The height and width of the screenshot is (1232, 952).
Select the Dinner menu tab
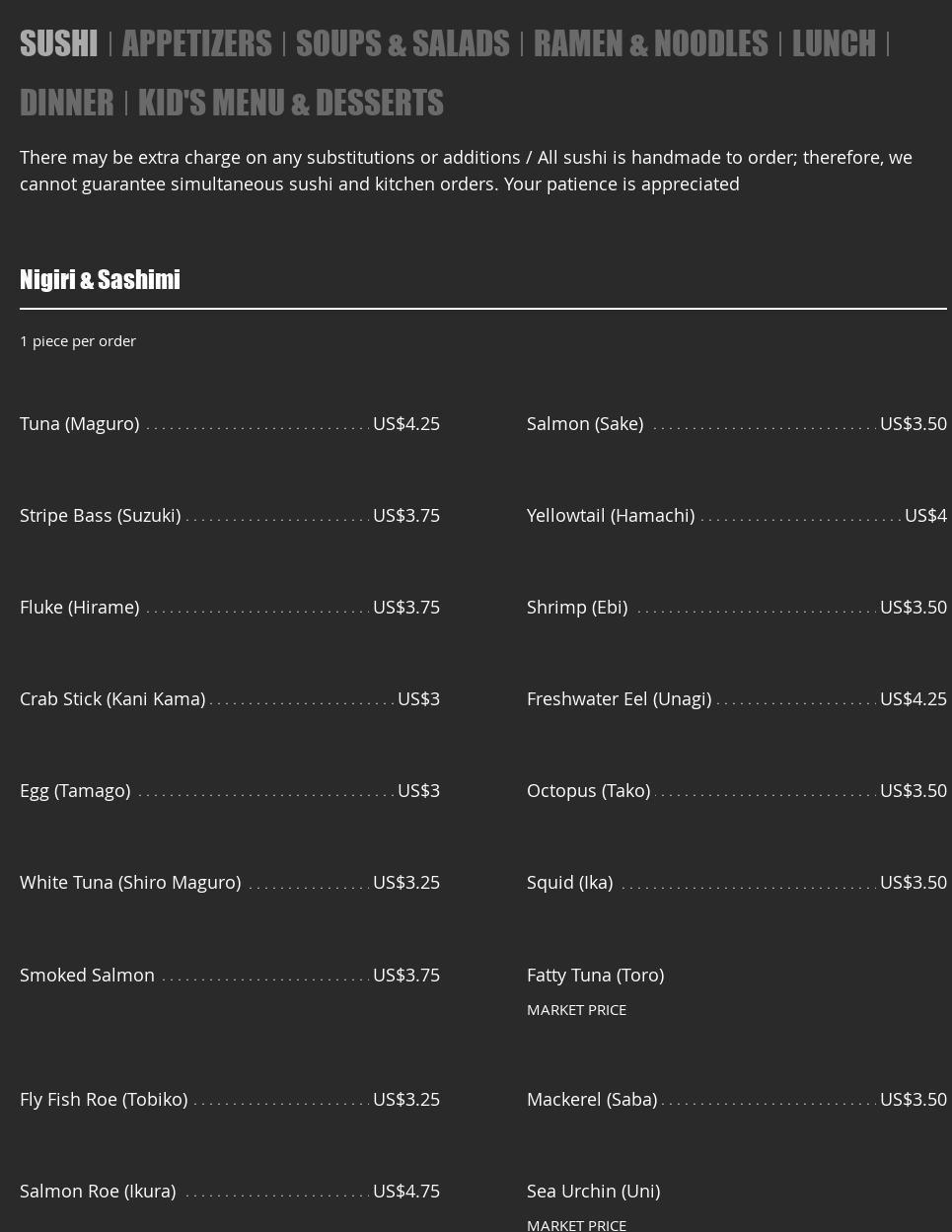point(67,103)
